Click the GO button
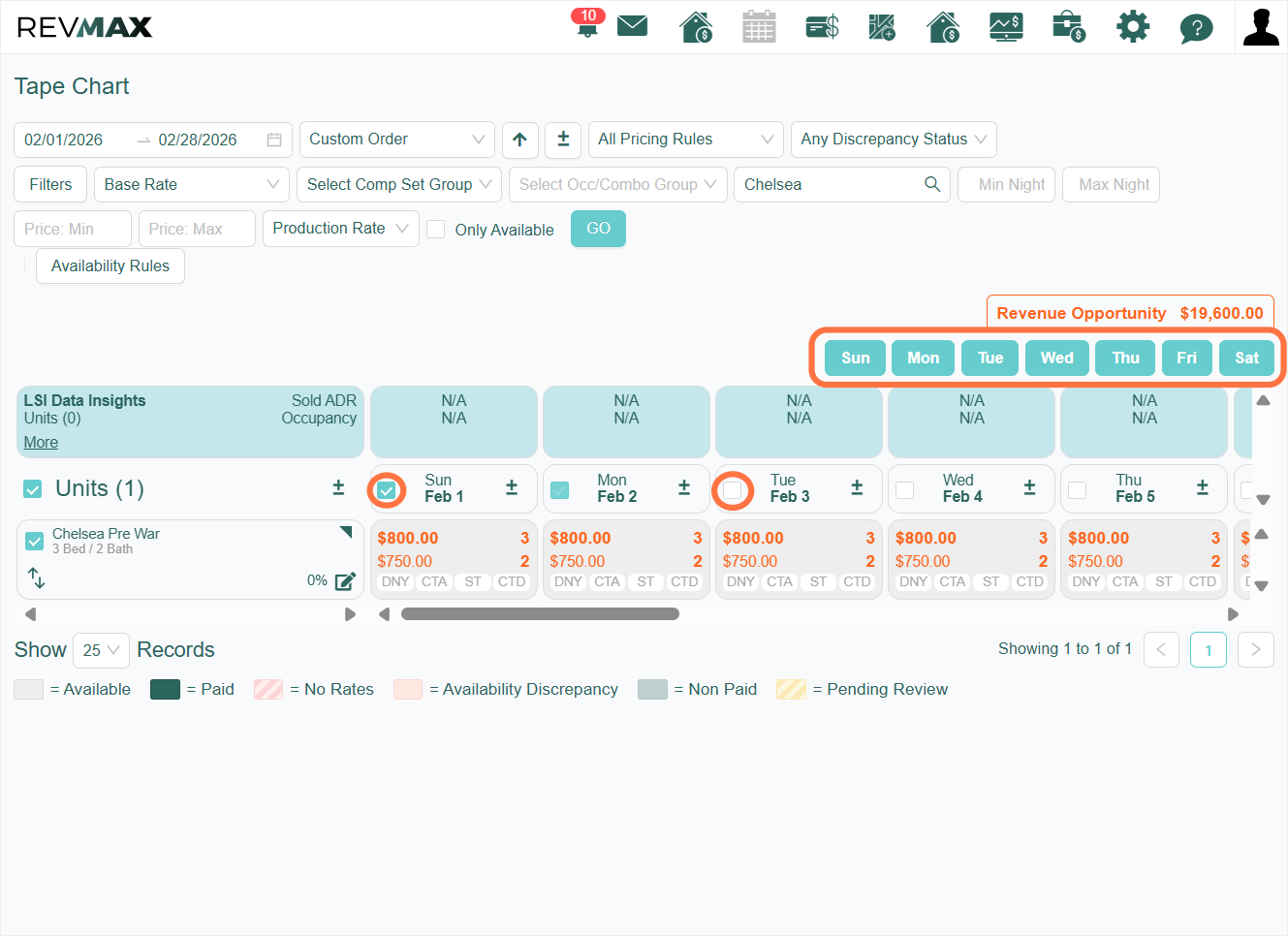The height and width of the screenshot is (936, 1288). pos(598,229)
